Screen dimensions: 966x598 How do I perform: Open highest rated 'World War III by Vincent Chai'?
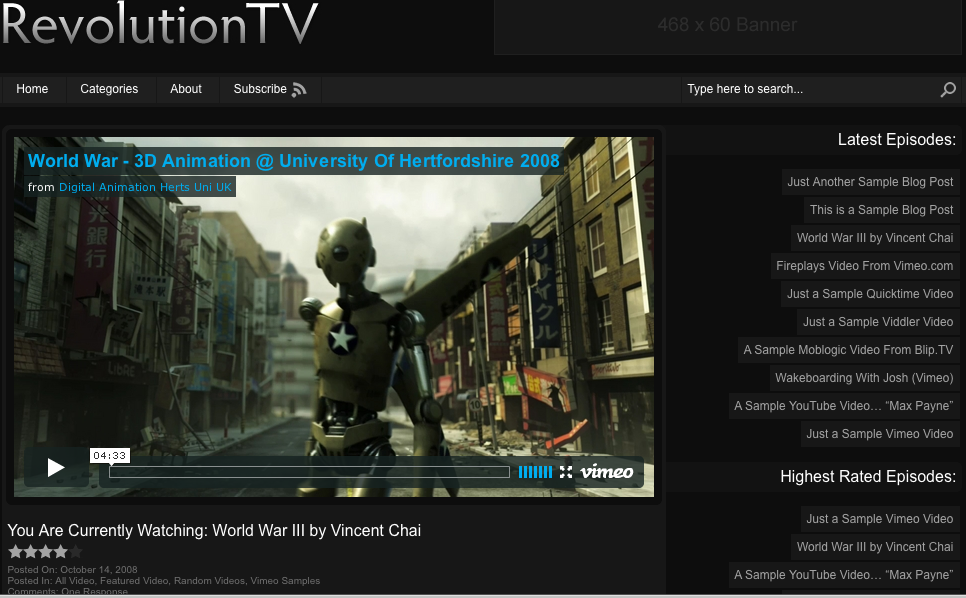pyautogui.click(x=874, y=547)
